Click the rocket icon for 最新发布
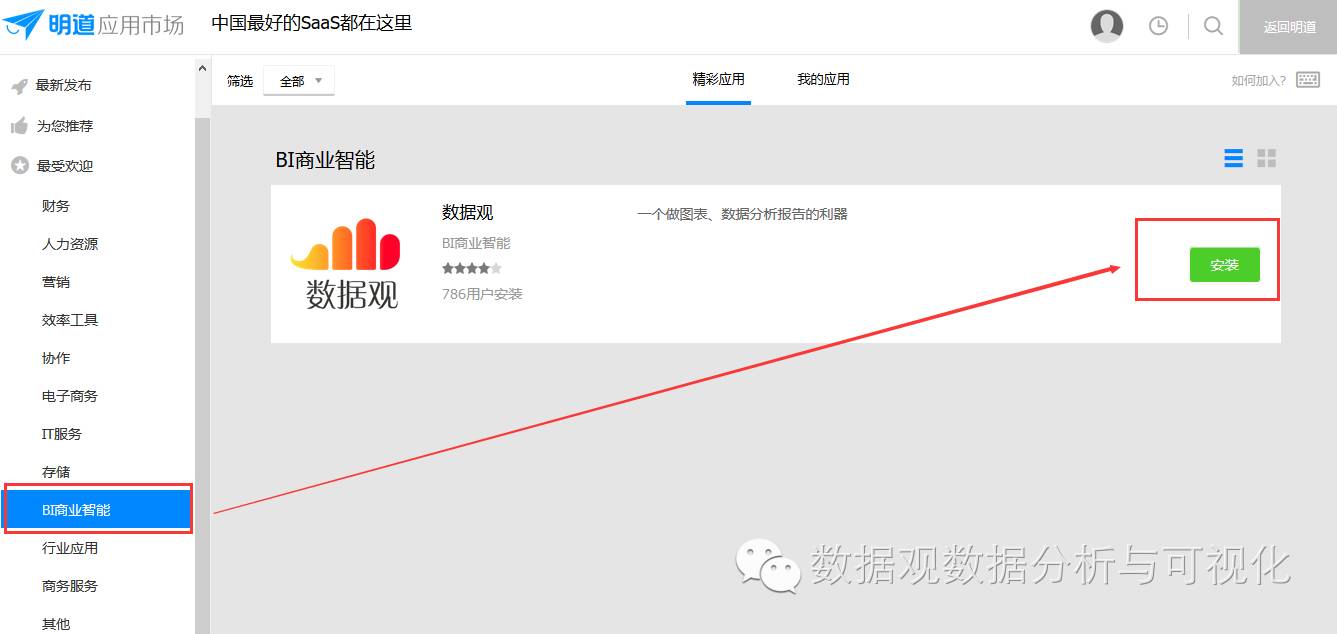Screen dimensions: 1337x634 pyautogui.click(x=19, y=86)
